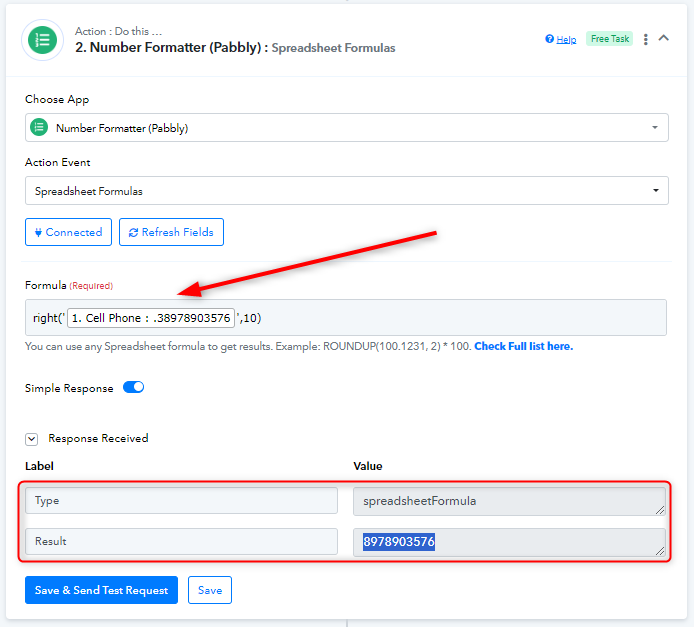Click the refresh arrows icon on Refresh Fields
This screenshot has width=694, height=627.
click(133, 232)
